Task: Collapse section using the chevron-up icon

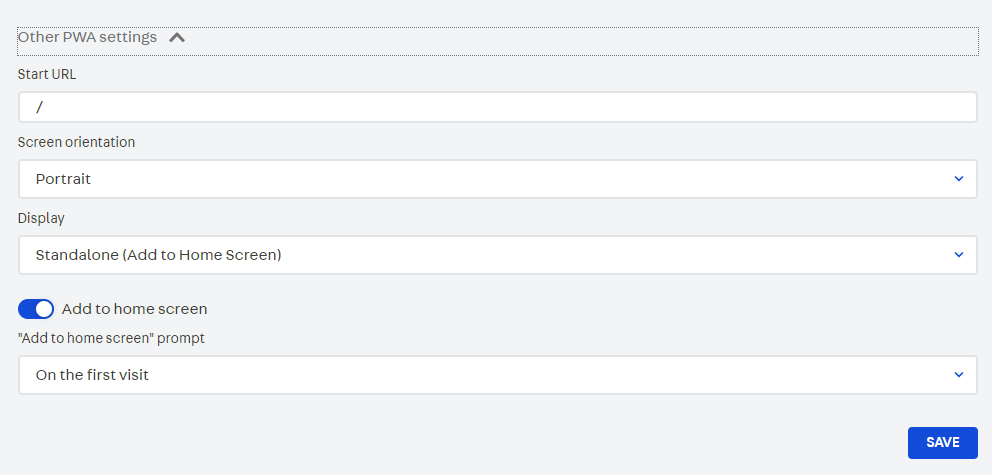Action: [x=177, y=38]
